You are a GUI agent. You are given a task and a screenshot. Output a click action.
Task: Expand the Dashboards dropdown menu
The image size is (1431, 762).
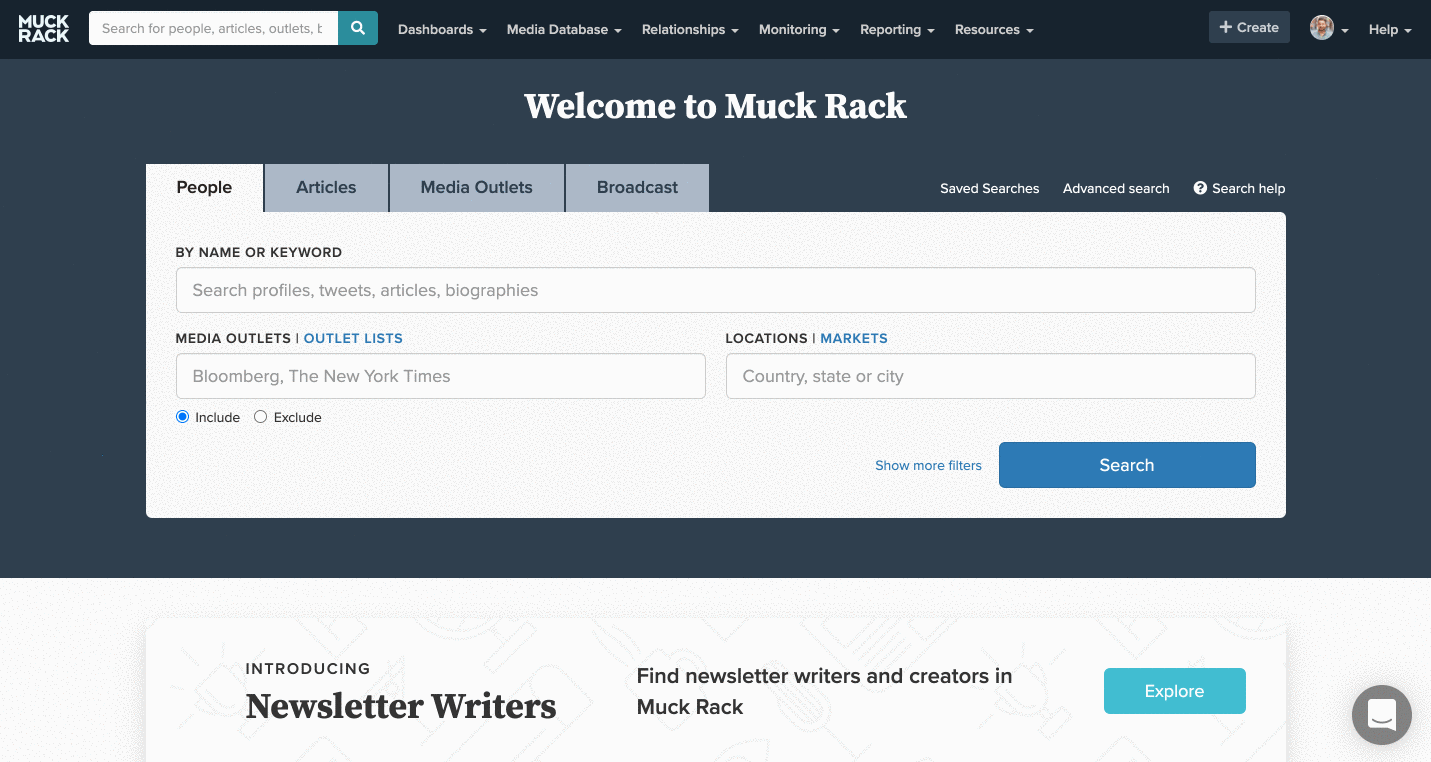click(x=442, y=30)
